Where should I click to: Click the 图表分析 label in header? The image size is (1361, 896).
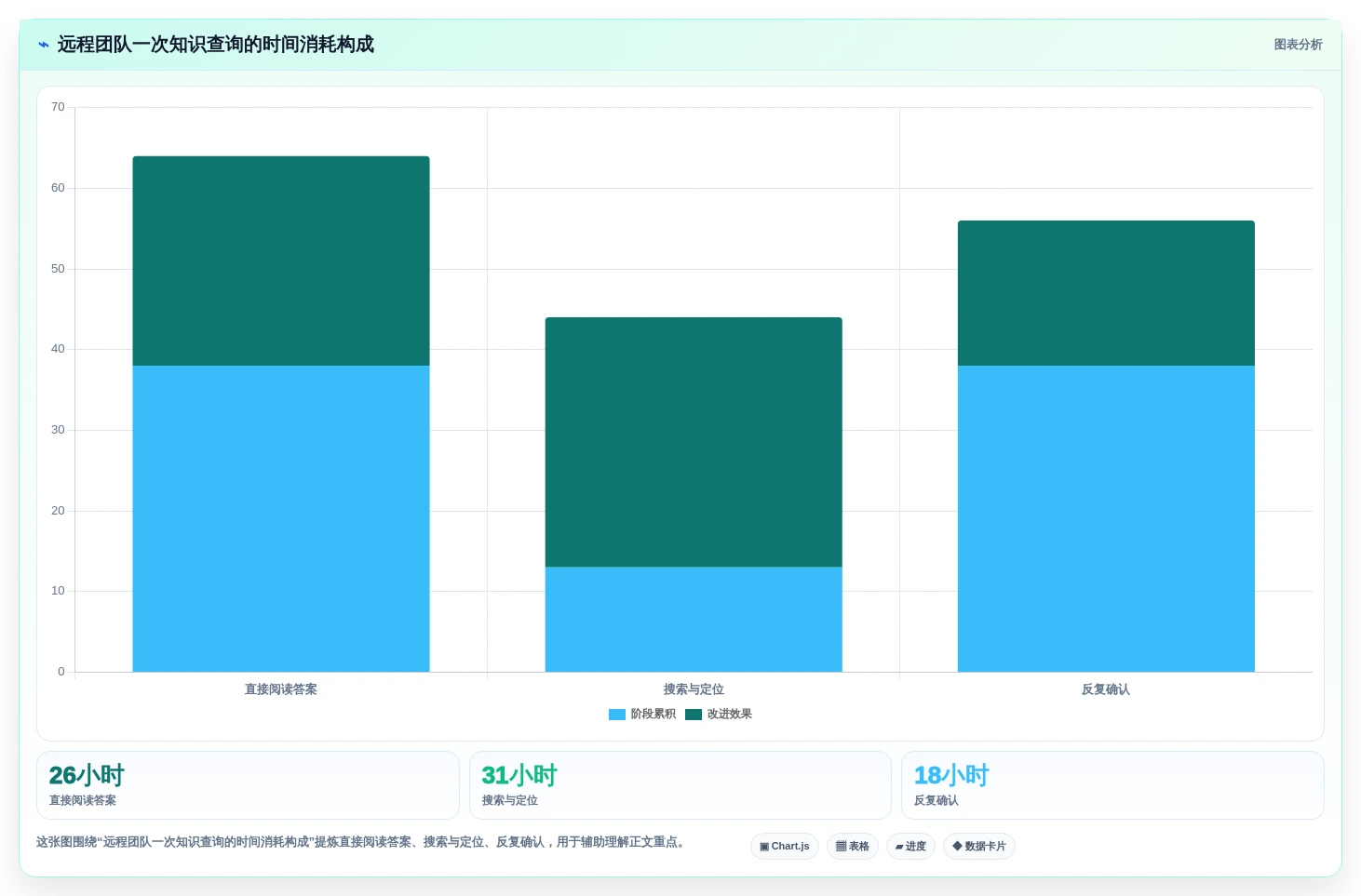(1298, 45)
